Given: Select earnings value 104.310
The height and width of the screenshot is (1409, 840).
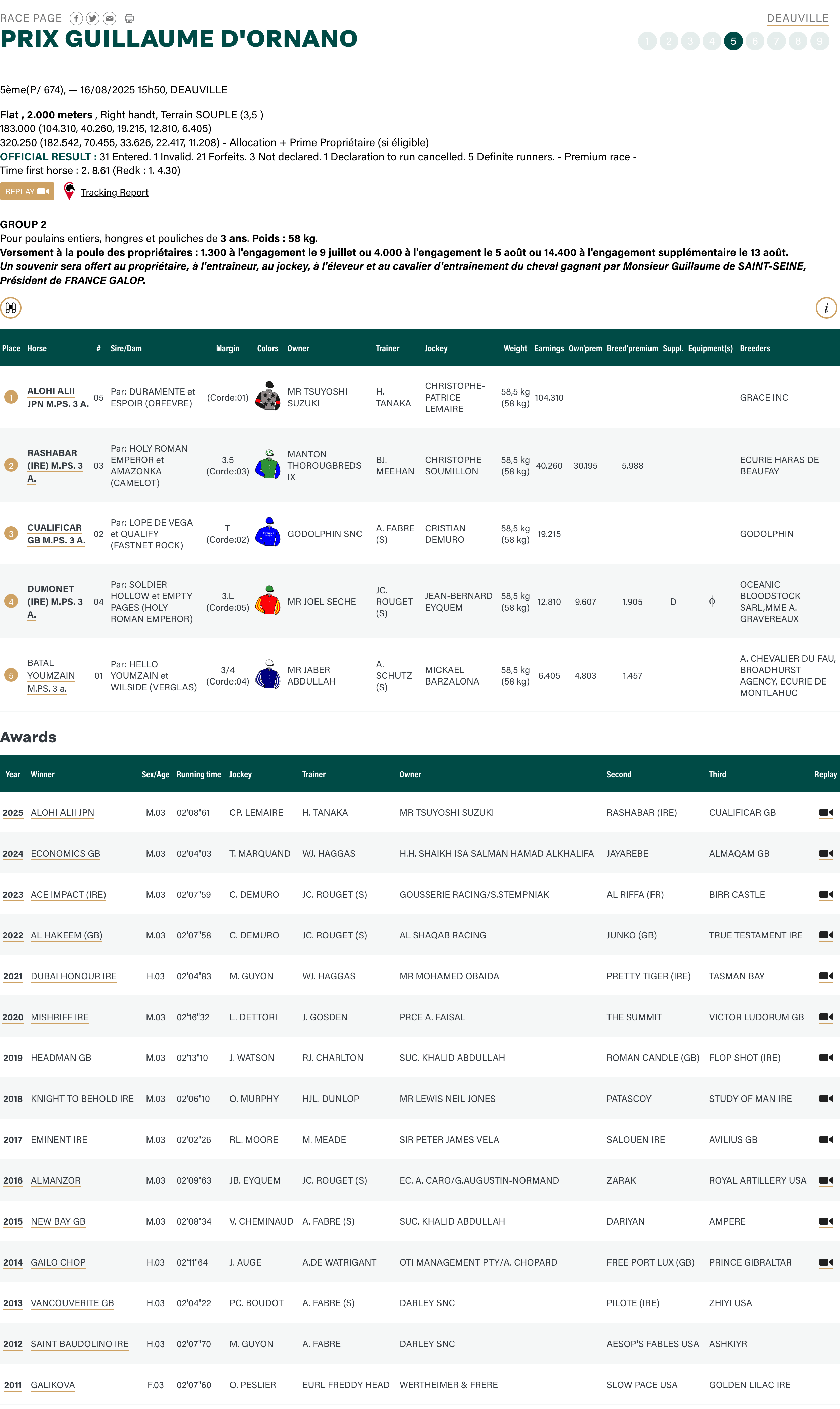Looking at the screenshot, I should pos(549,398).
